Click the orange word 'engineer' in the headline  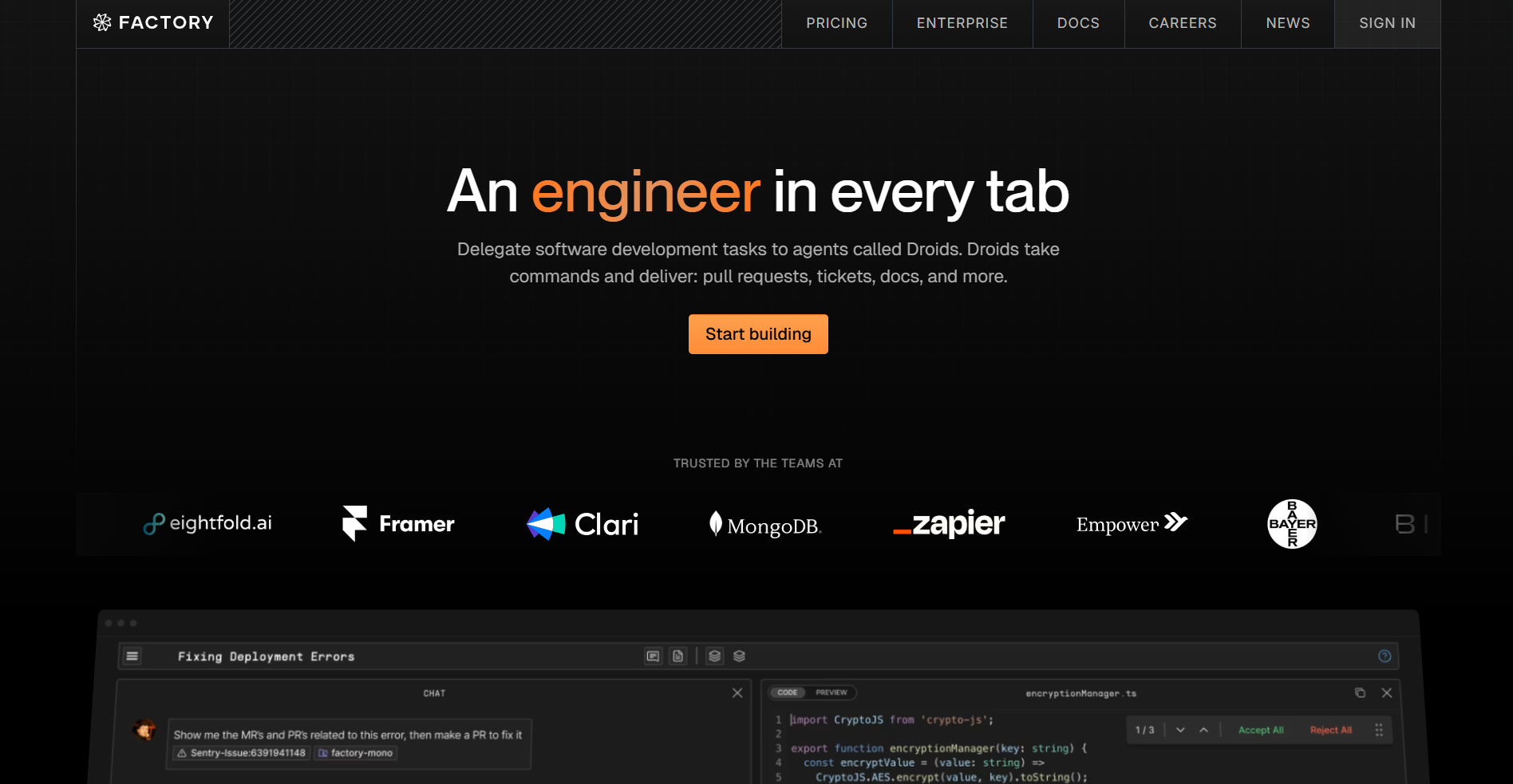(x=646, y=192)
